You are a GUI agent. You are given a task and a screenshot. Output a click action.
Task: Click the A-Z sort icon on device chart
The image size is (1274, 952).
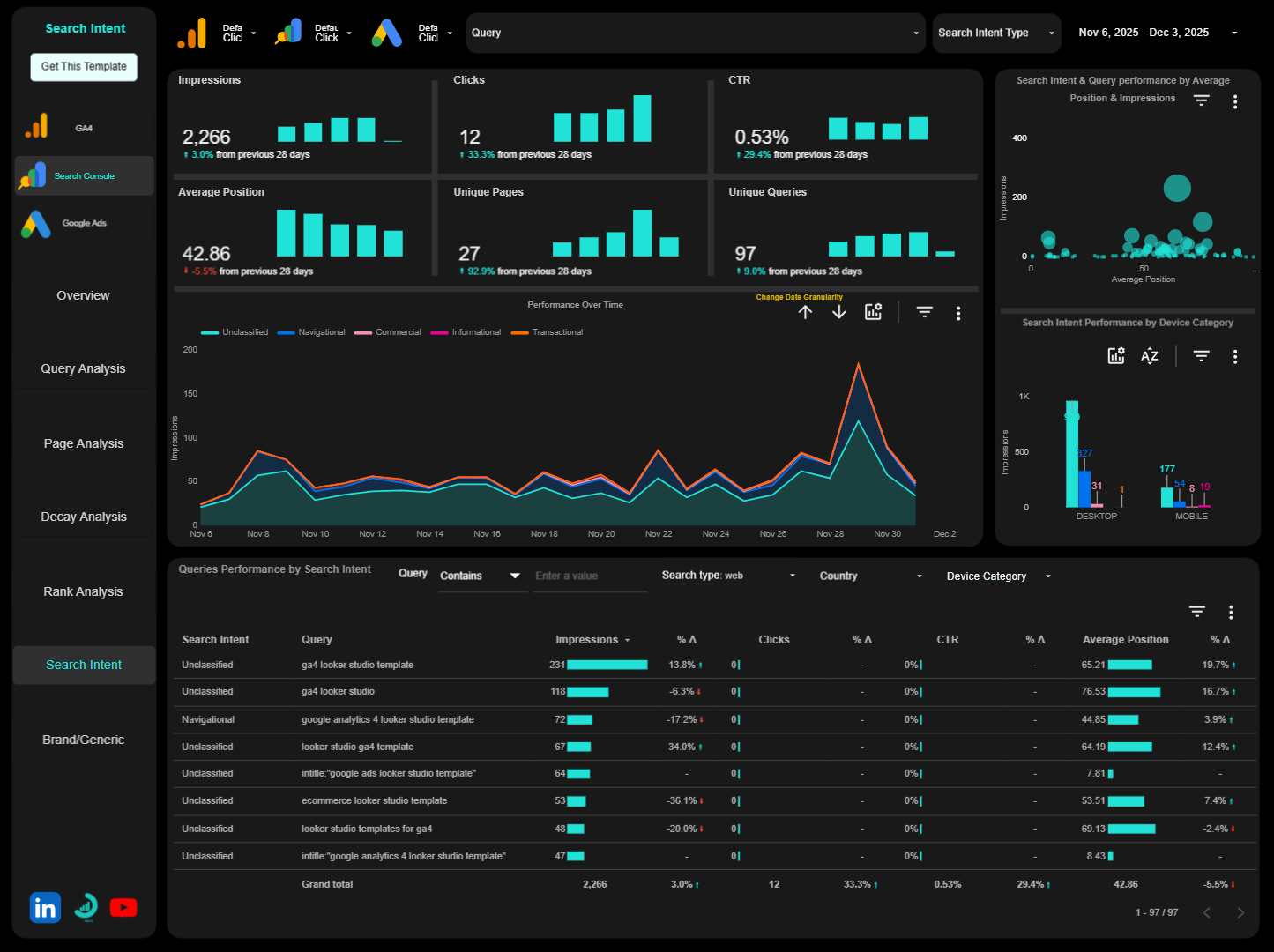(1150, 356)
